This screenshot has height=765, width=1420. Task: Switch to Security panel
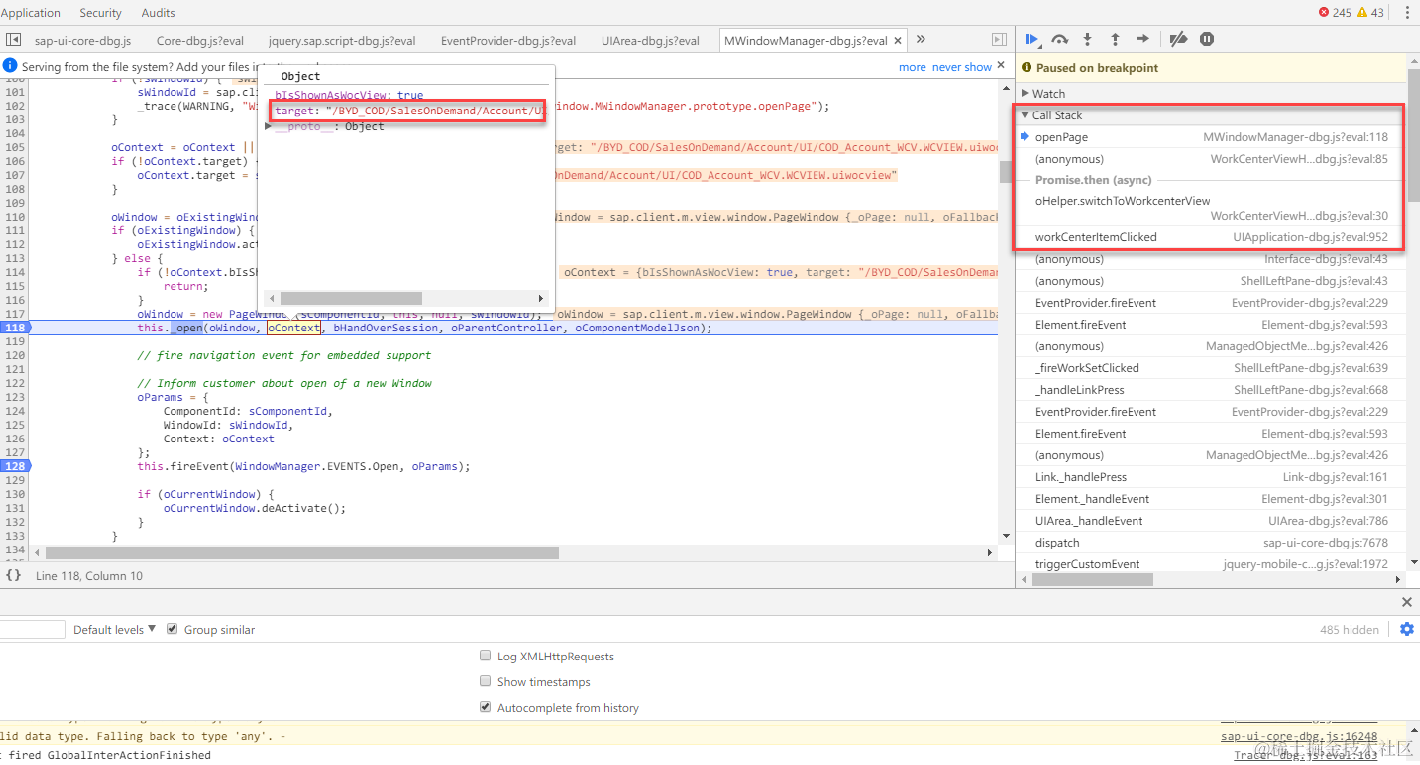100,13
